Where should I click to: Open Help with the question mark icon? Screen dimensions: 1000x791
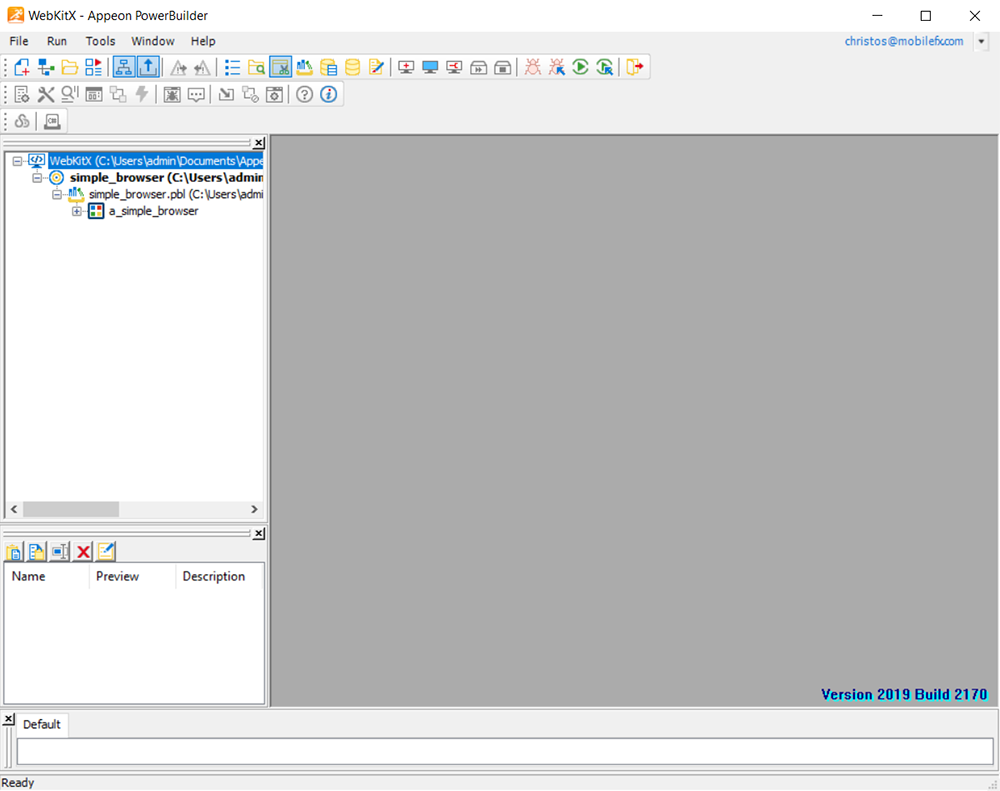click(304, 94)
